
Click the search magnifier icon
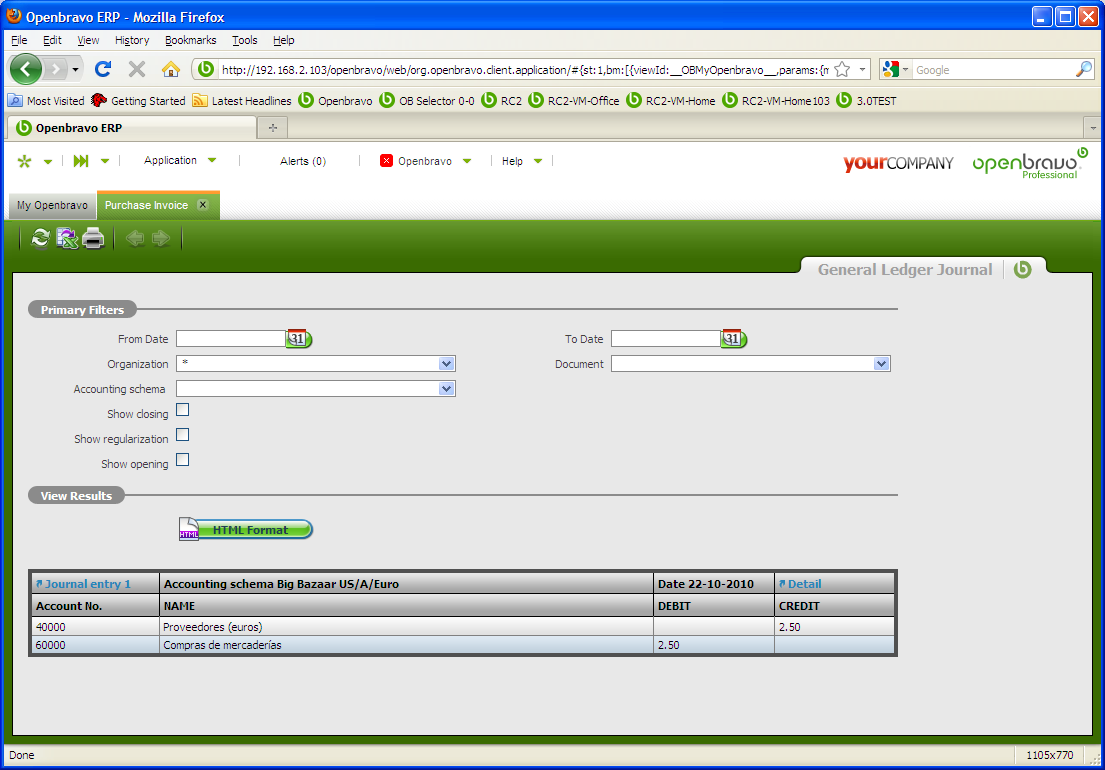click(1083, 69)
